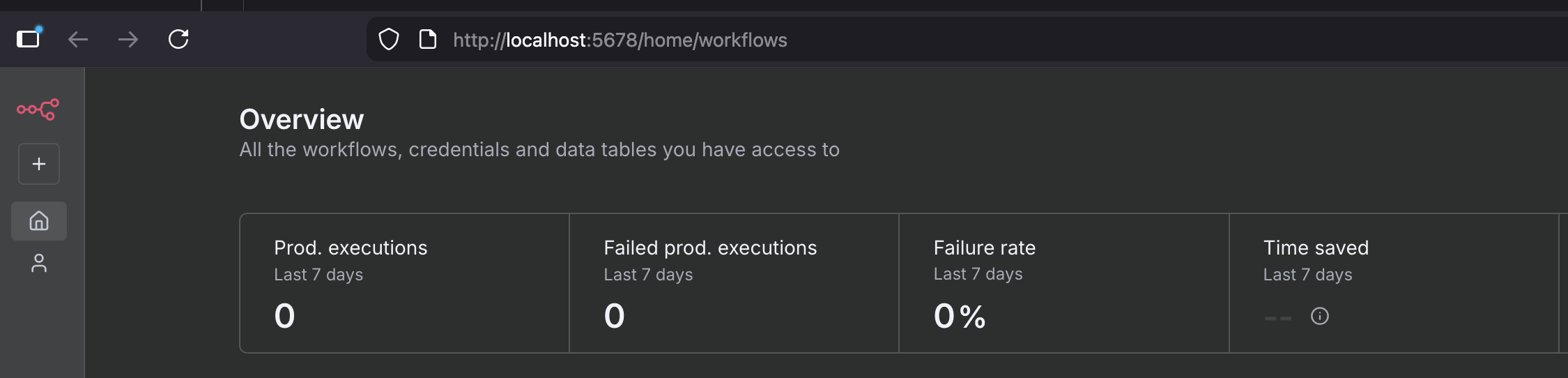This screenshot has height=378, width=1568.
Task: Select the Failed prod. executions tab
Action: [734, 282]
